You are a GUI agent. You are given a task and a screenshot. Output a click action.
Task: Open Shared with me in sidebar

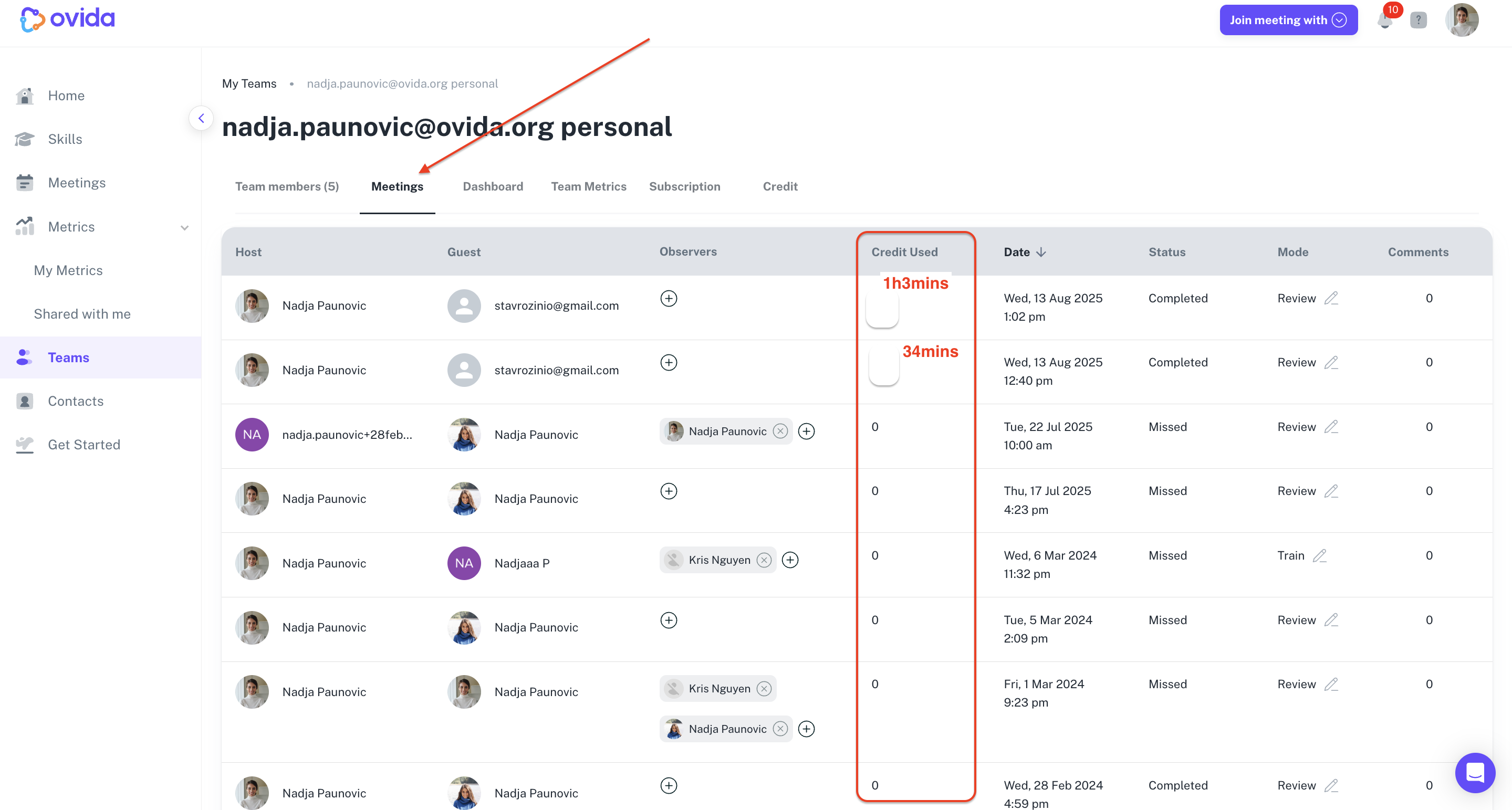click(x=82, y=314)
